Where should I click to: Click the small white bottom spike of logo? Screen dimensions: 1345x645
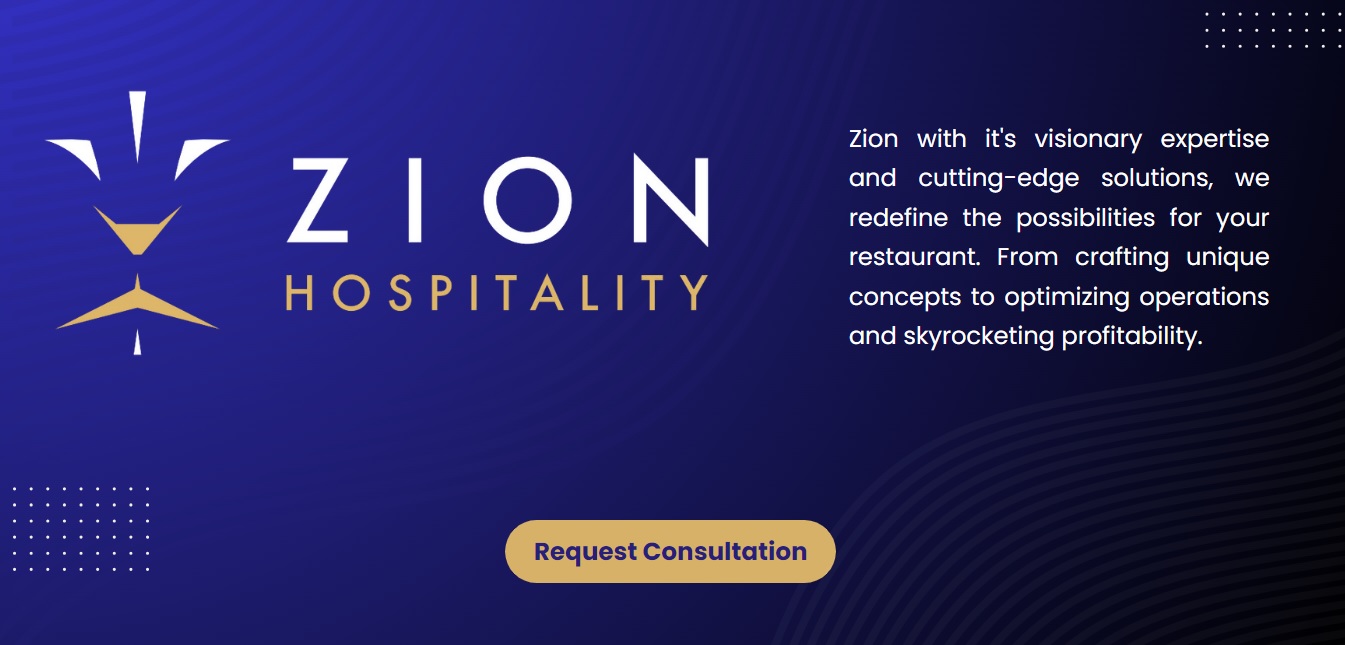(x=138, y=342)
